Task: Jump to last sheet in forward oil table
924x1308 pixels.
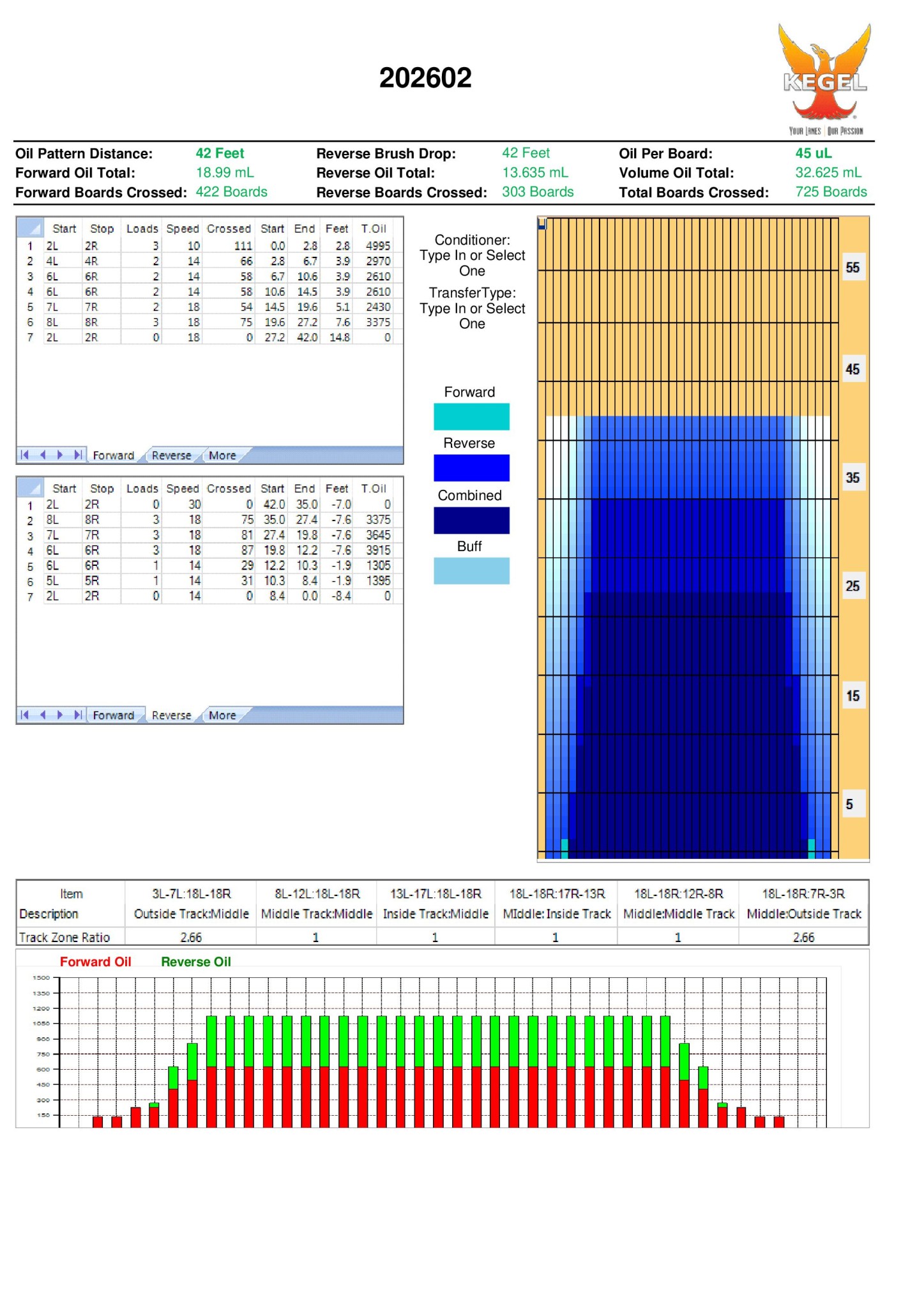Action: (x=77, y=455)
